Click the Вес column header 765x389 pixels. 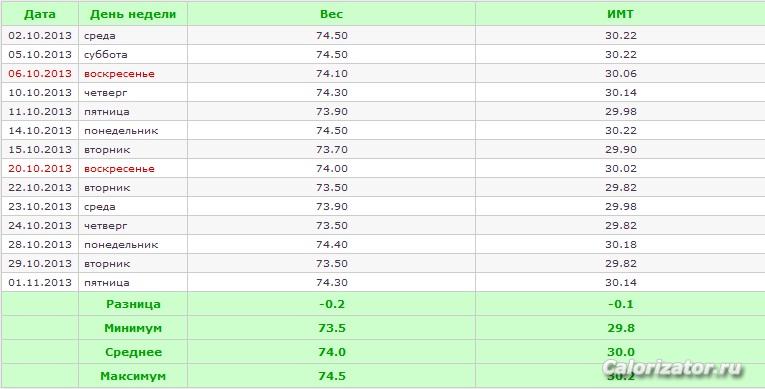click(x=331, y=14)
